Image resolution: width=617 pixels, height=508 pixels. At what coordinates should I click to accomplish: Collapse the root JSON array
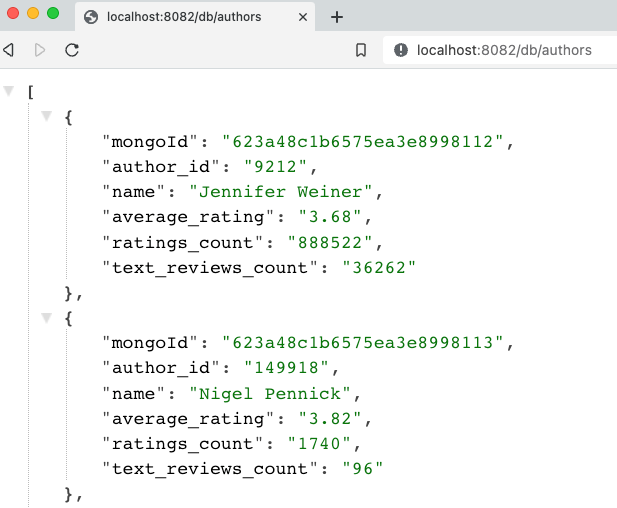(9, 91)
